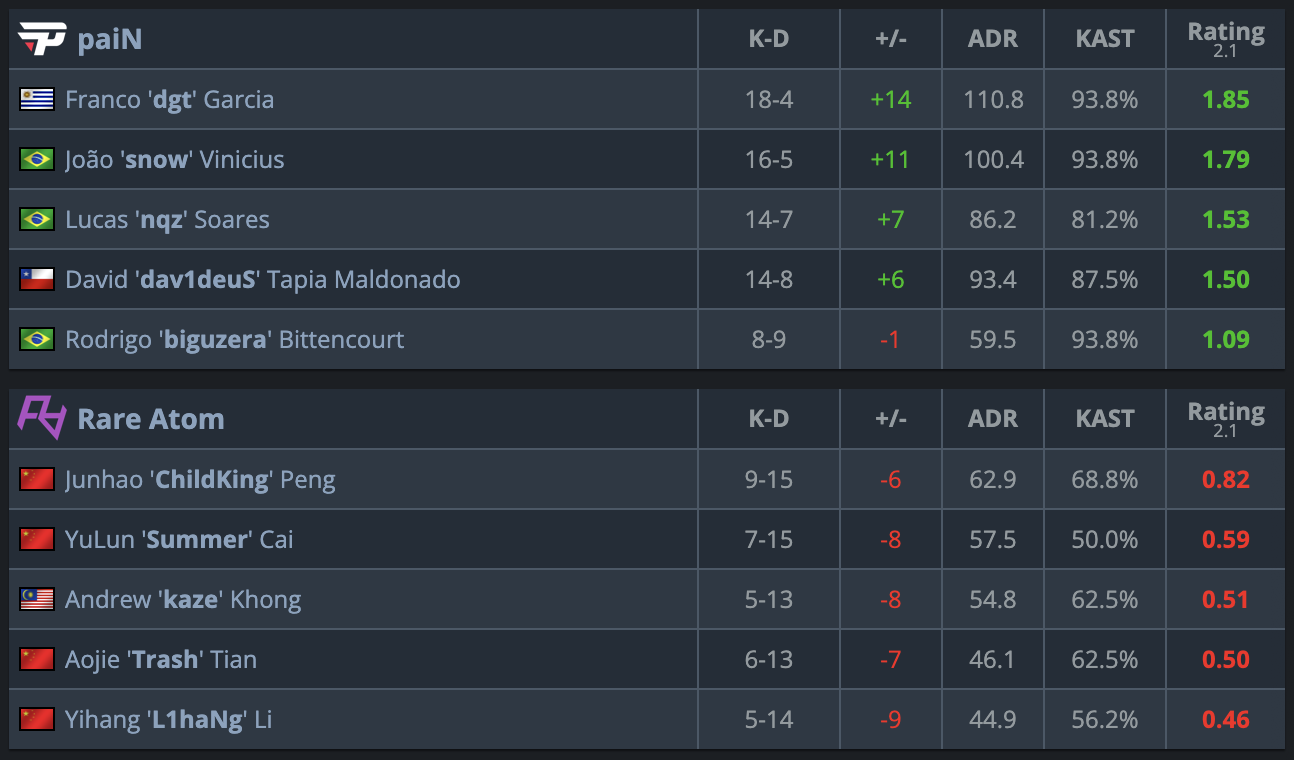The image size is (1294, 760).
Task: Click the paiN team logo icon
Action: pyautogui.click(x=42, y=39)
